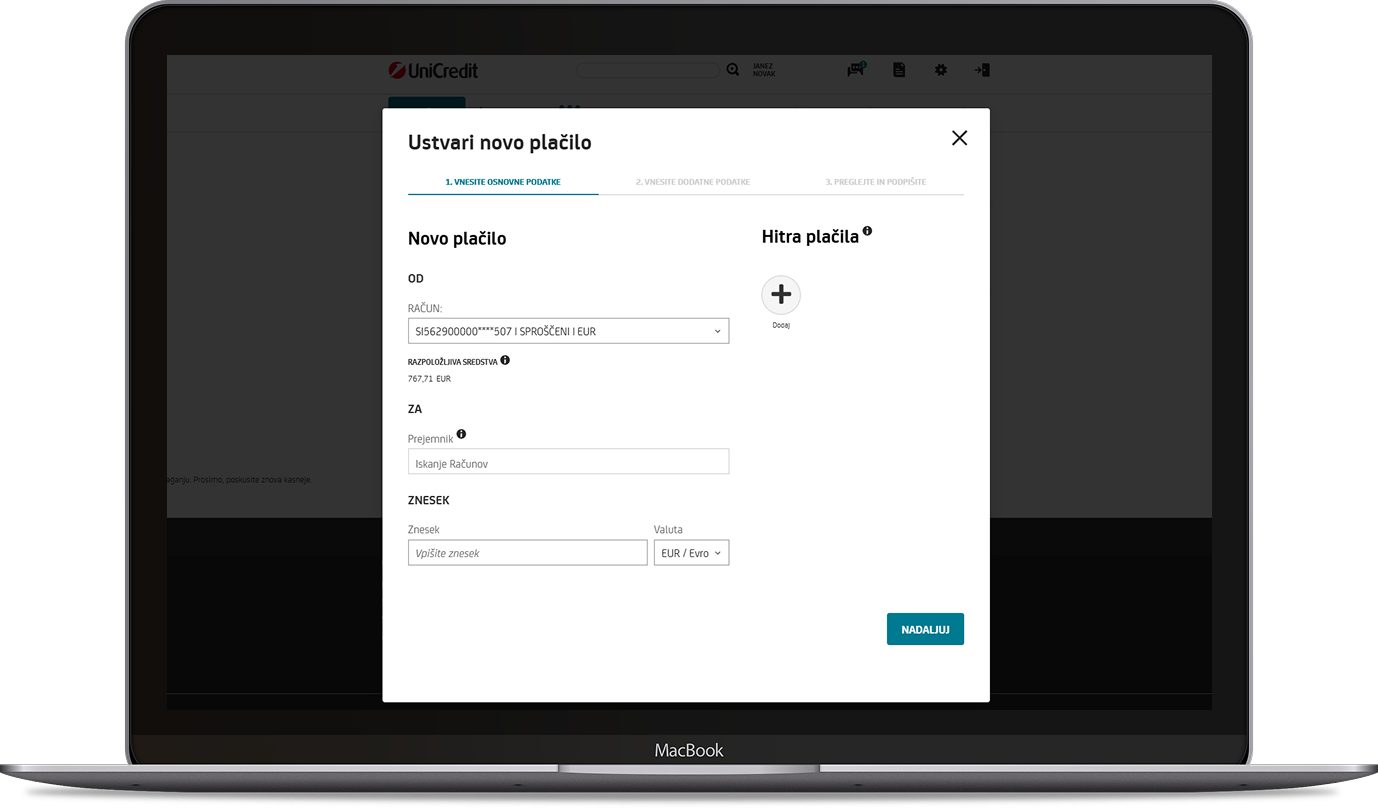The height and width of the screenshot is (809, 1378).
Task: Open the Valuta EUR / Evro dropdown
Action: pos(691,553)
